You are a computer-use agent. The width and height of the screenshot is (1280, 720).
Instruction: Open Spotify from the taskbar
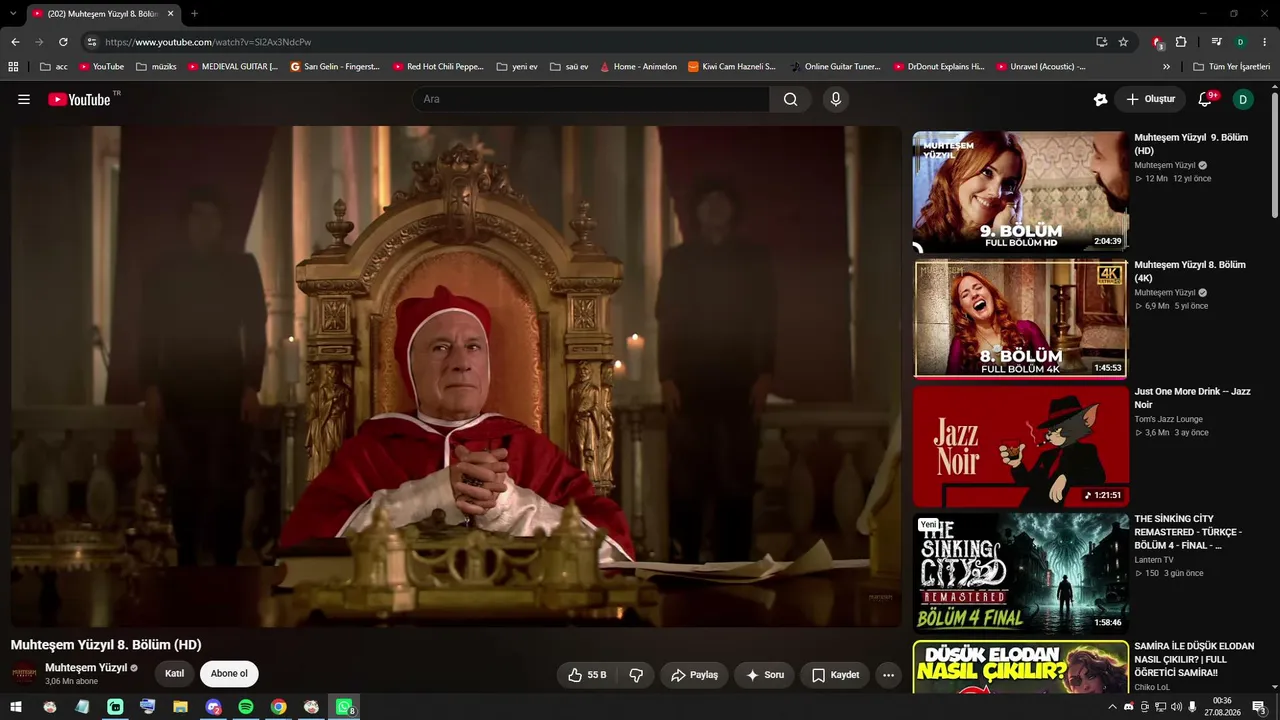[246, 707]
